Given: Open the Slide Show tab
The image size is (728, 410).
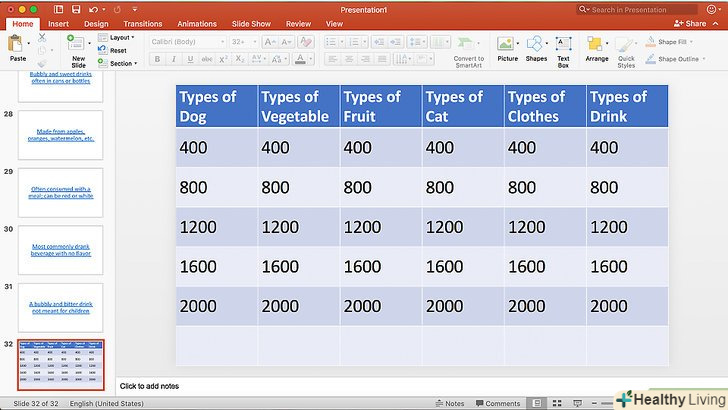Looking at the screenshot, I should (x=250, y=23).
